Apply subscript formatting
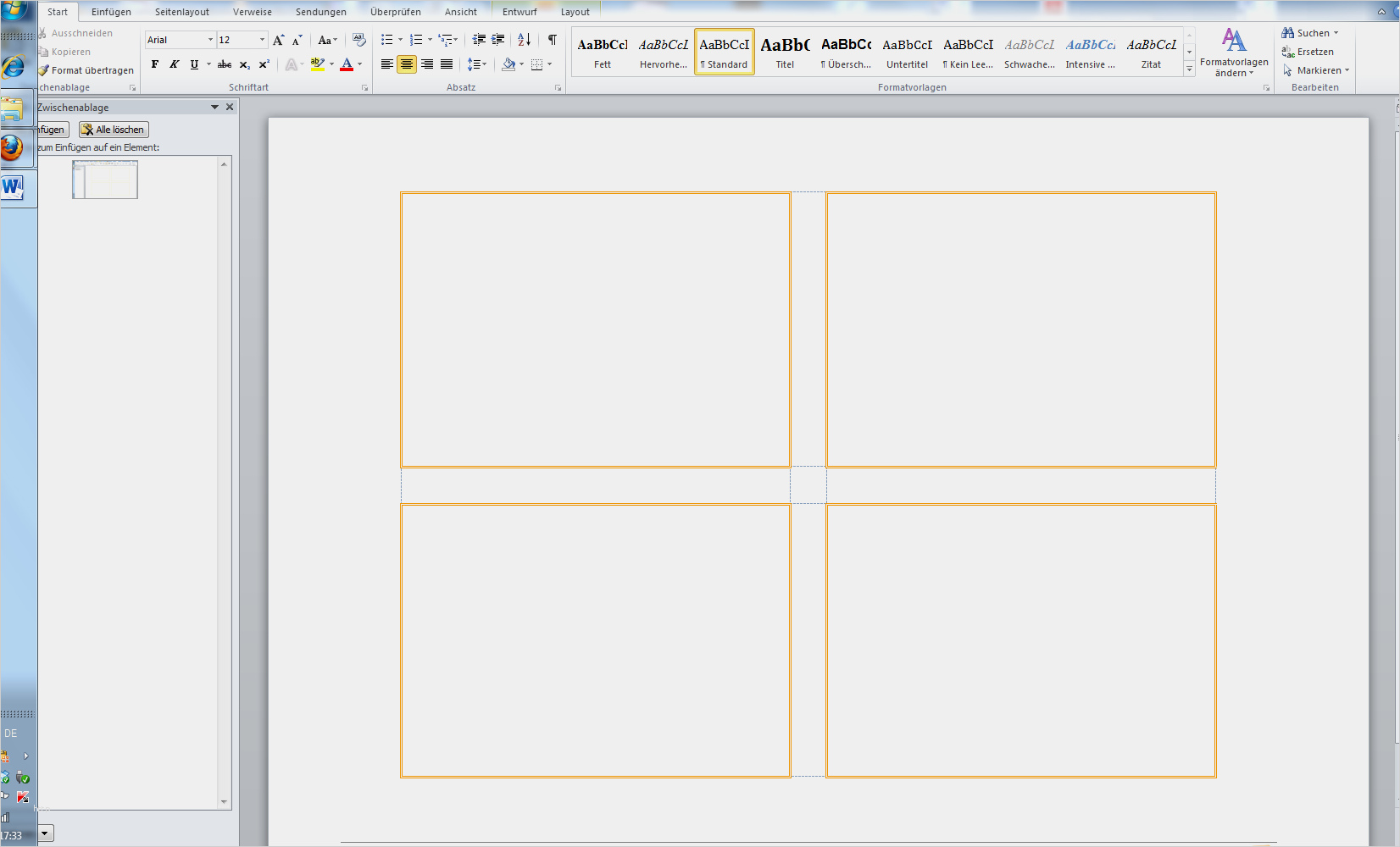 (x=244, y=64)
